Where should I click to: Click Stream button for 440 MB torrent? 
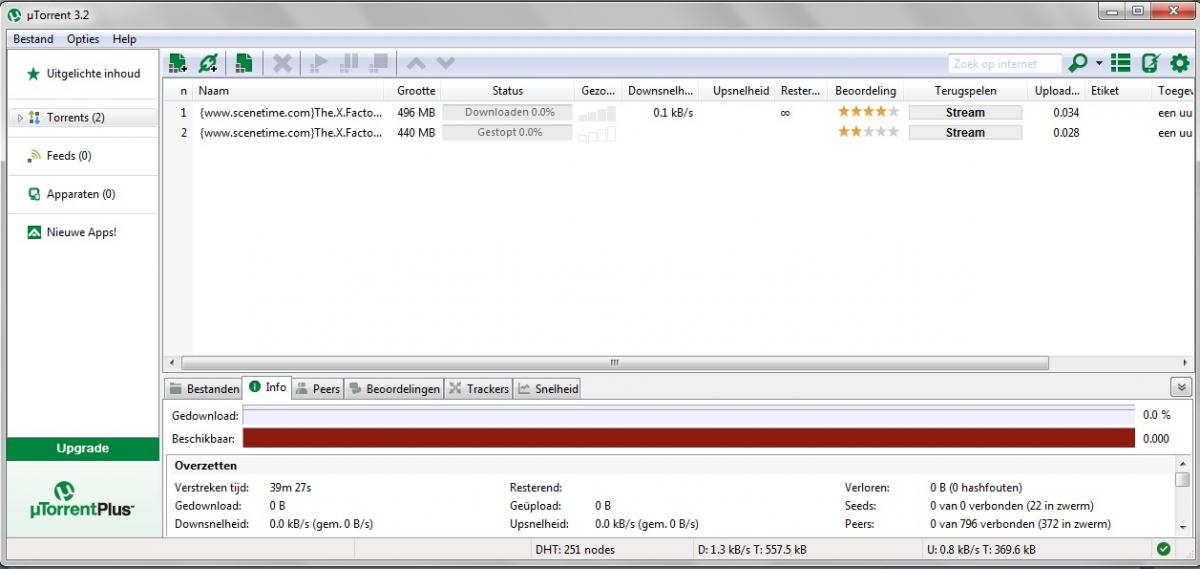point(965,132)
